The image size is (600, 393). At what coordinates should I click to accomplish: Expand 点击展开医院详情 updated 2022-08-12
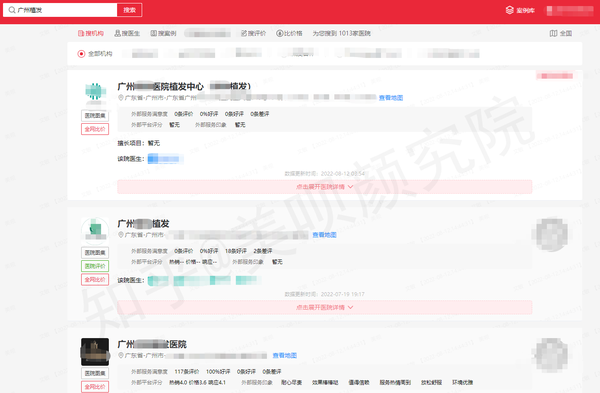pos(324,187)
